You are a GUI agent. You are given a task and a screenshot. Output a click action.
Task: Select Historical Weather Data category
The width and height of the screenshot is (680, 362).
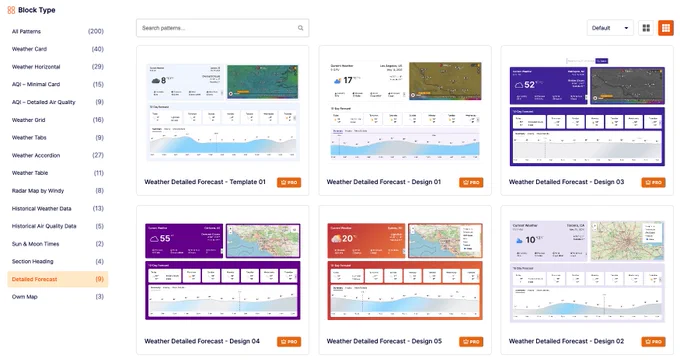tap(58, 208)
